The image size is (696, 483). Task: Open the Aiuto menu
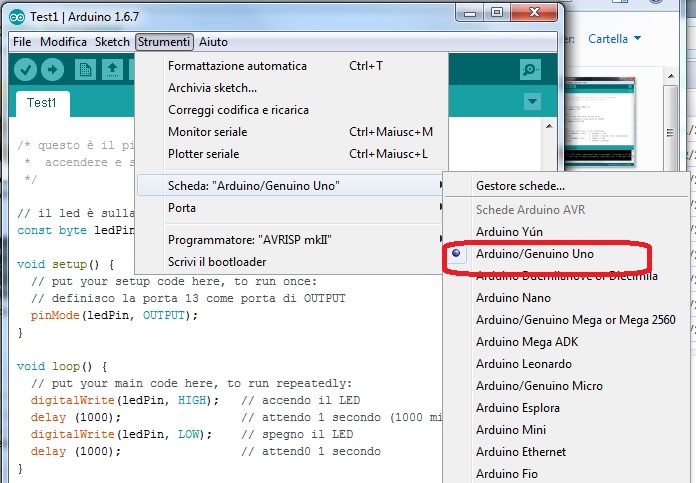(214, 42)
